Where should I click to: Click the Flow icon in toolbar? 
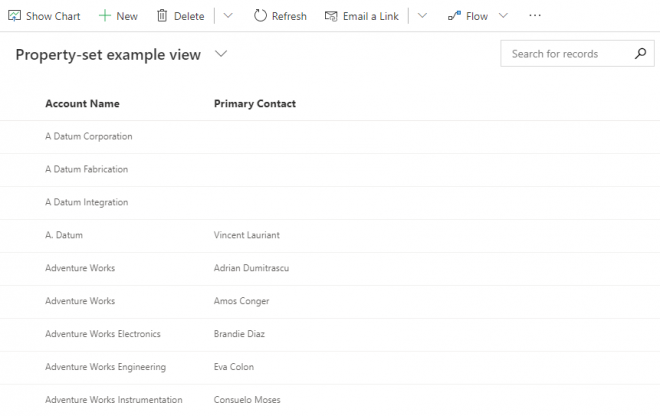click(x=454, y=16)
